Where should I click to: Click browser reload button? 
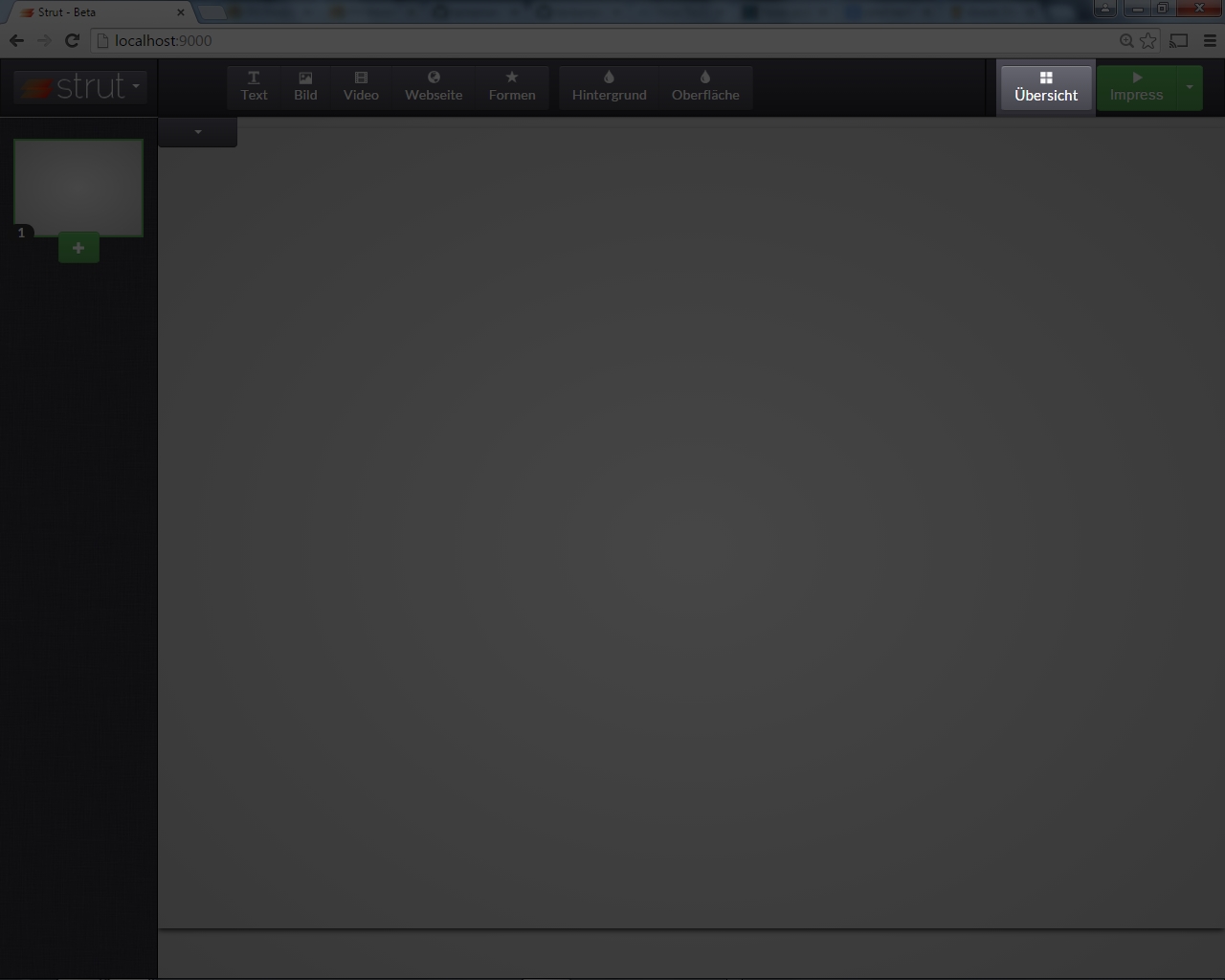pyautogui.click(x=72, y=40)
